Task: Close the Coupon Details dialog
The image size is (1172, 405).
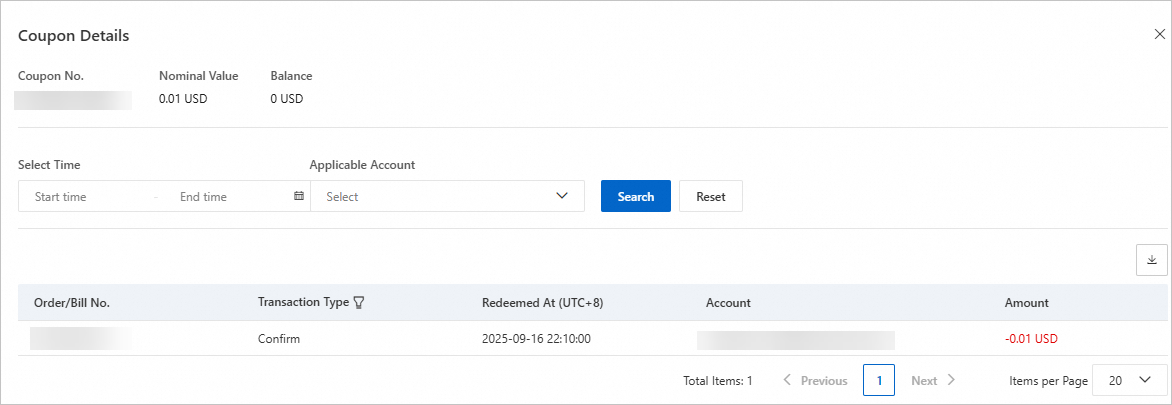Action: [x=1159, y=34]
